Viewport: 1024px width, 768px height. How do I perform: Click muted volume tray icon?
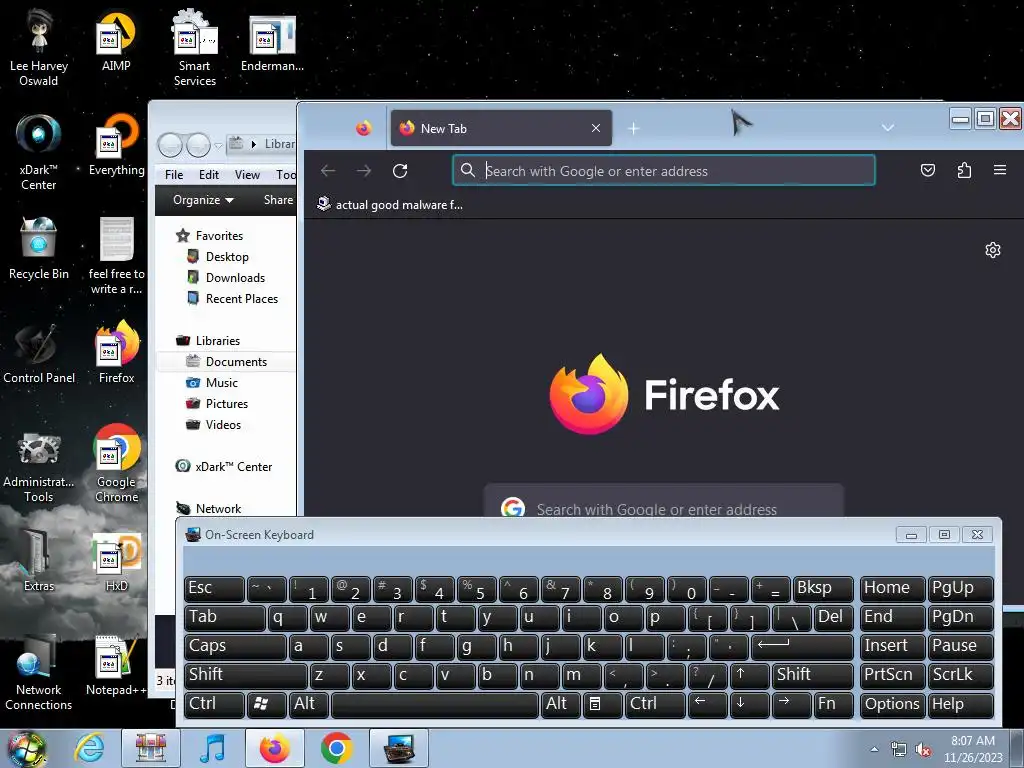tap(923, 750)
